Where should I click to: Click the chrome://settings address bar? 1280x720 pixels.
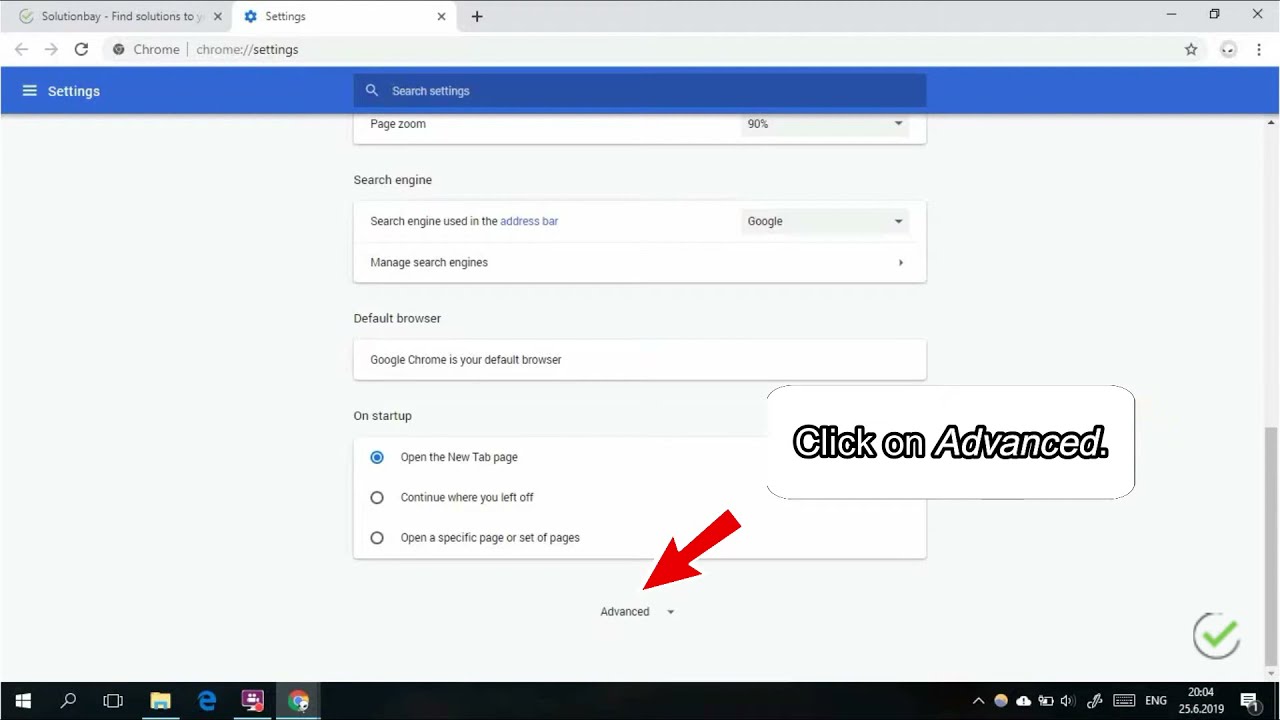coord(640,49)
